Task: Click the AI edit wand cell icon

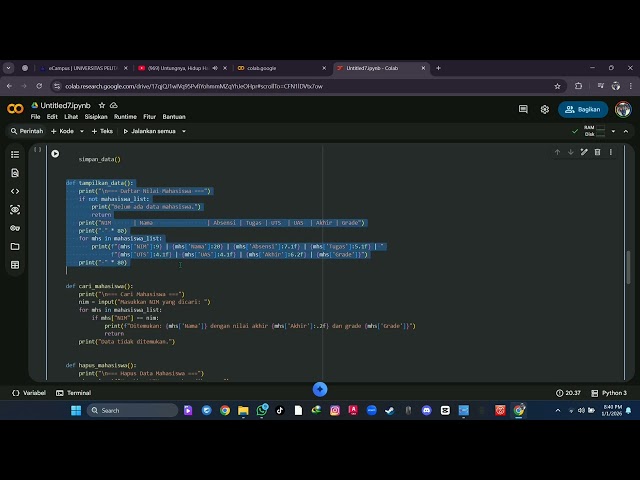Action: [x=584, y=152]
